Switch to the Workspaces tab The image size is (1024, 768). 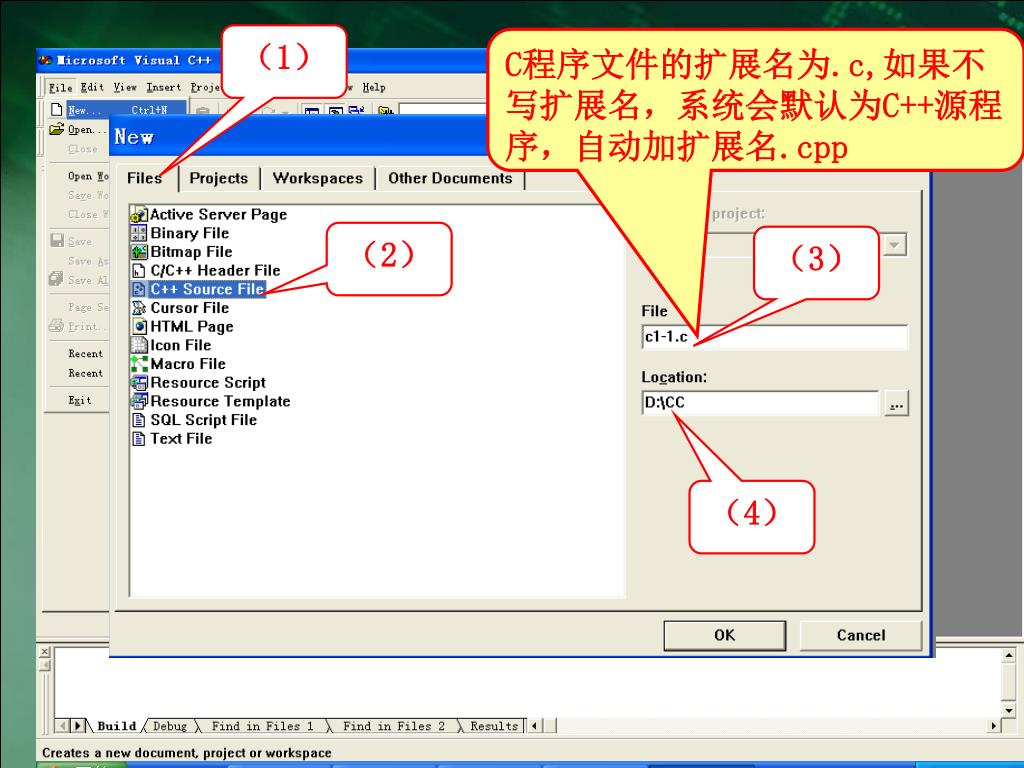[x=317, y=178]
